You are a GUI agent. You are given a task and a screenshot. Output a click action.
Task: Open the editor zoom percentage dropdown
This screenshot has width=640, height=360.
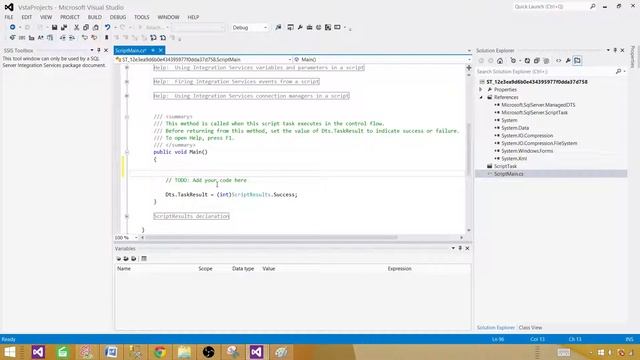pyautogui.click(x=136, y=238)
